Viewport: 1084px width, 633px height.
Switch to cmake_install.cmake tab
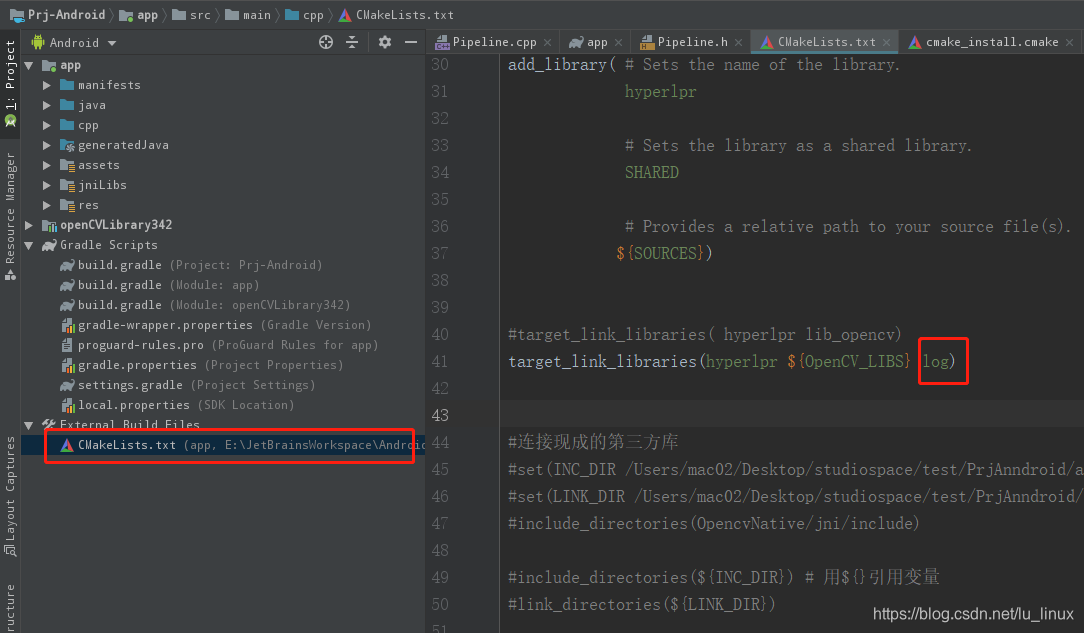click(x=991, y=42)
